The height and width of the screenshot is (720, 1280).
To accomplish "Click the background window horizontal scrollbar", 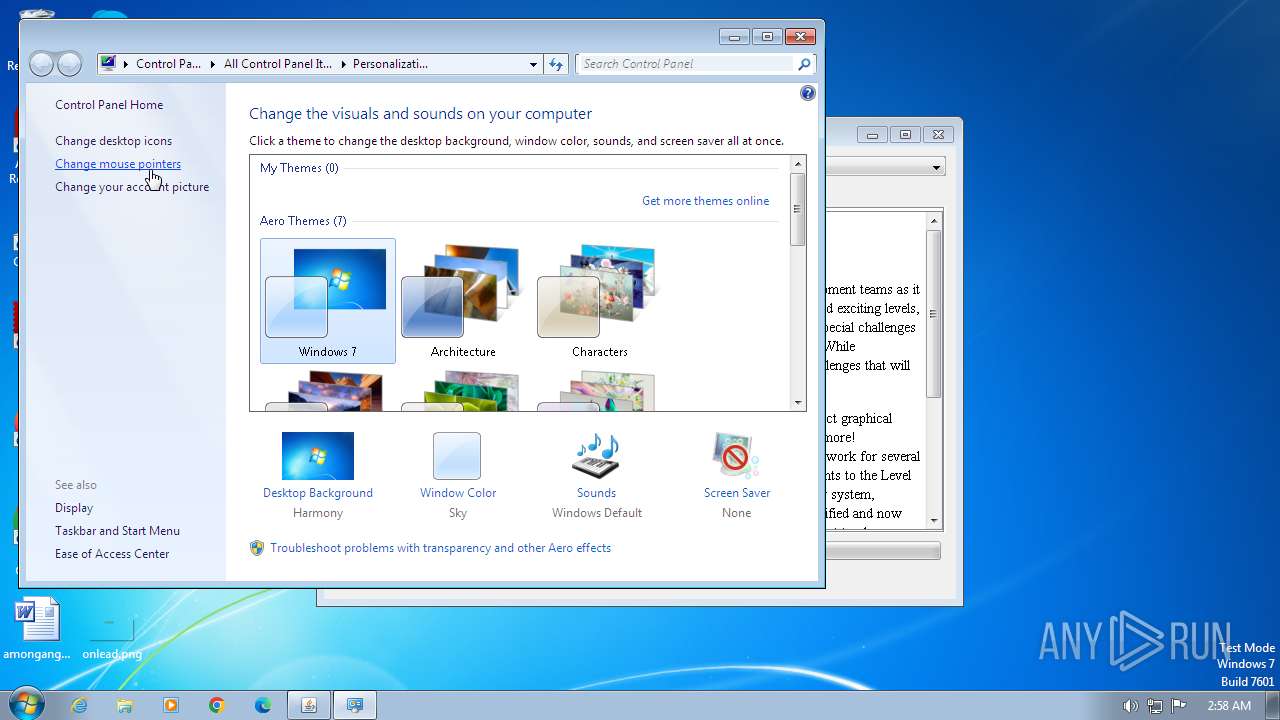I will pos(883,551).
